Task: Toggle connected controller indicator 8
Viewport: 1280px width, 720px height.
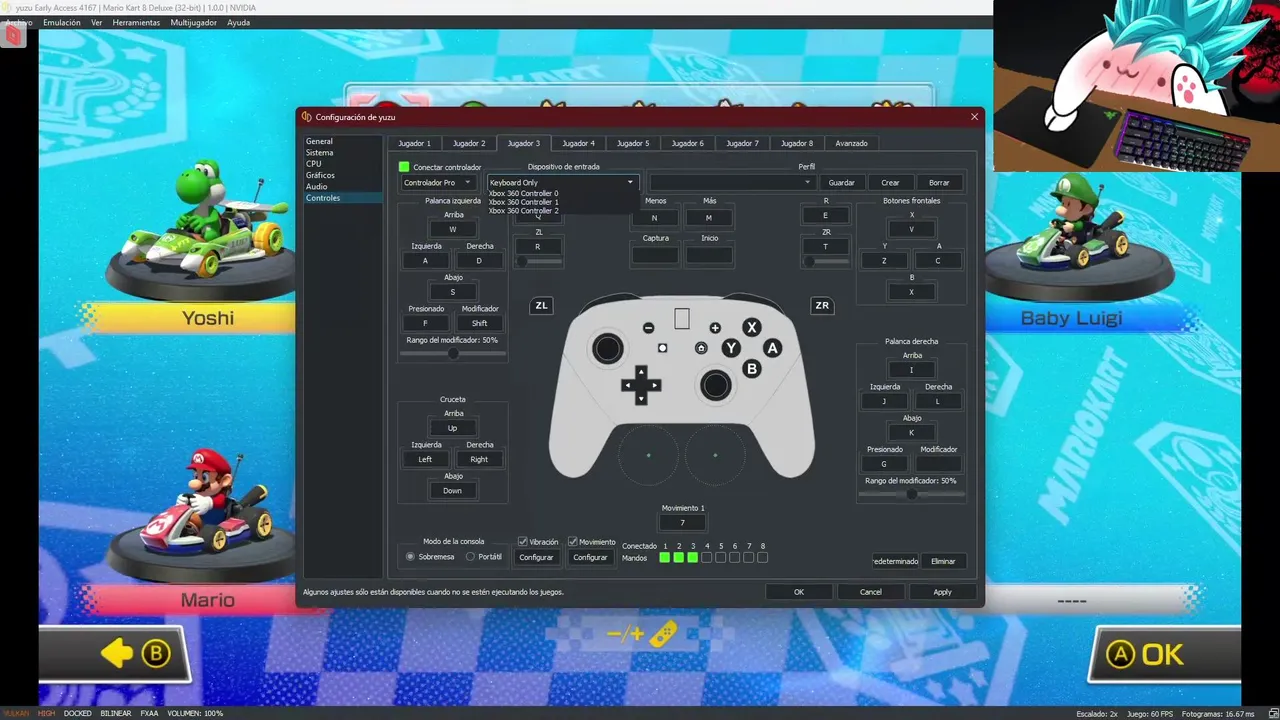Action: click(763, 557)
